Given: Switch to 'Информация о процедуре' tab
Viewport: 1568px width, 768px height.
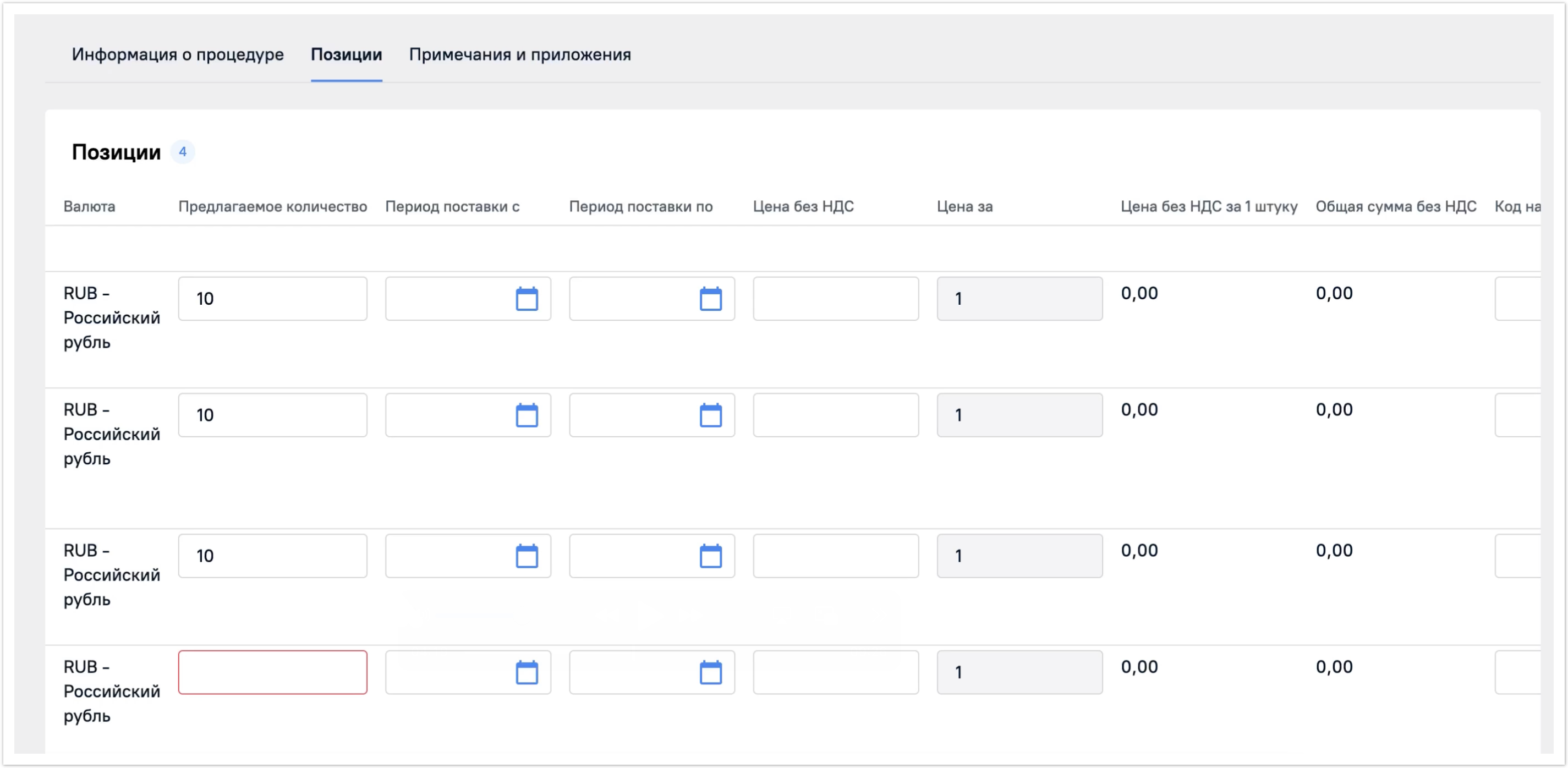Looking at the screenshot, I should [177, 55].
